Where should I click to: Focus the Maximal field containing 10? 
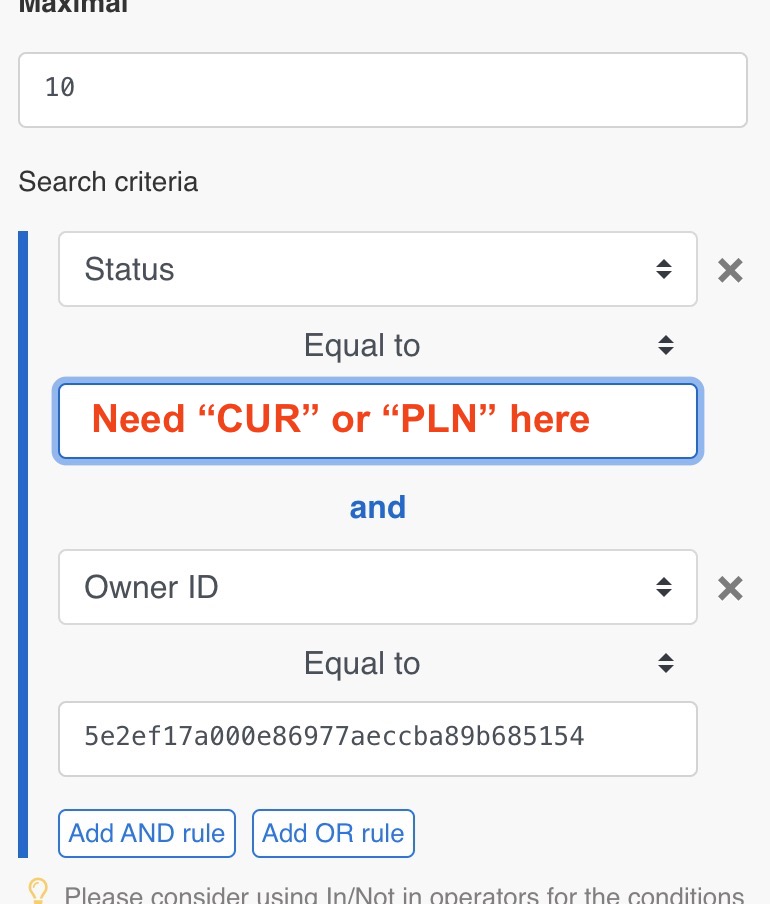[x=382, y=90]
